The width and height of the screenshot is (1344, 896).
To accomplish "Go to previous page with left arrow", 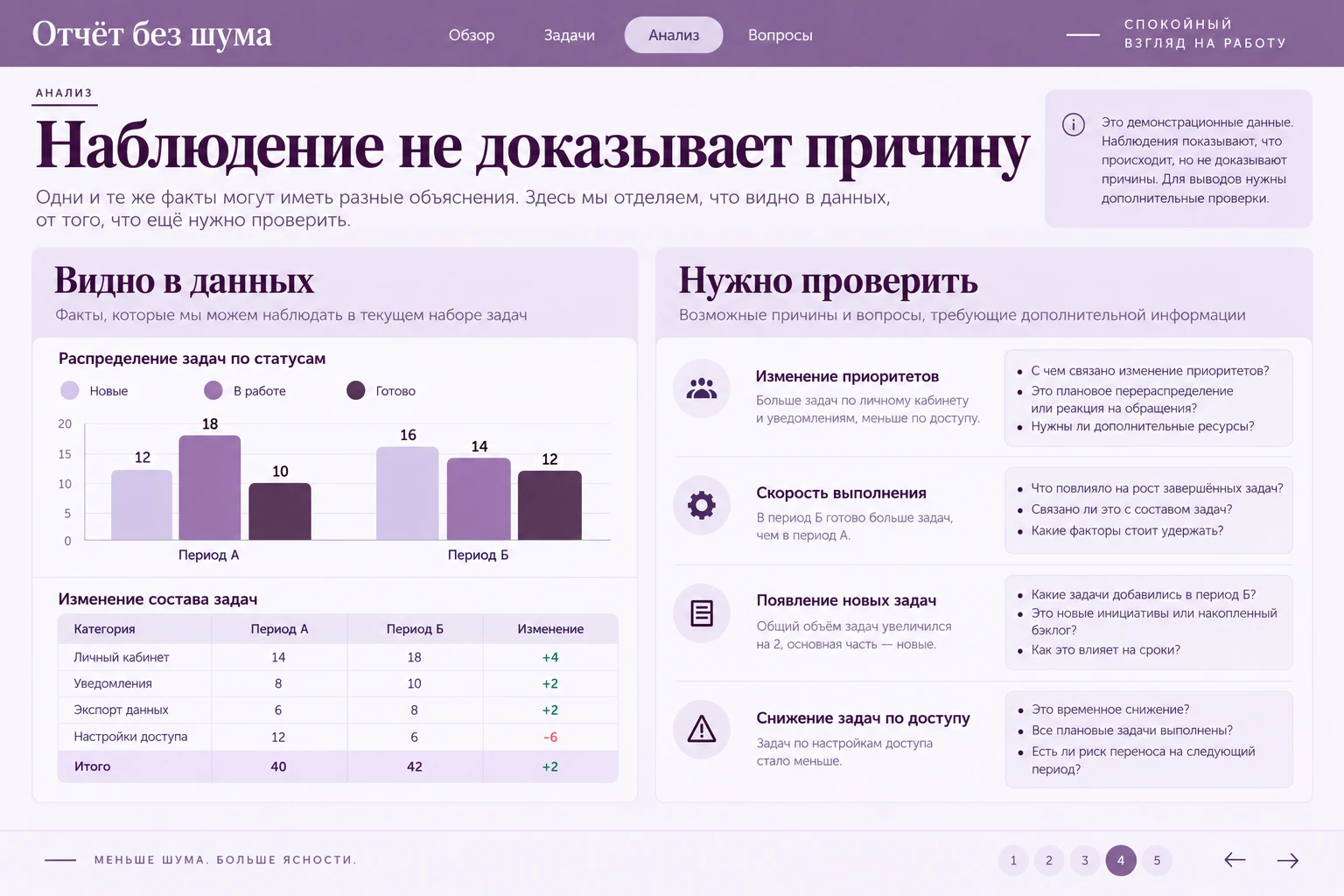I will 1235,860.
